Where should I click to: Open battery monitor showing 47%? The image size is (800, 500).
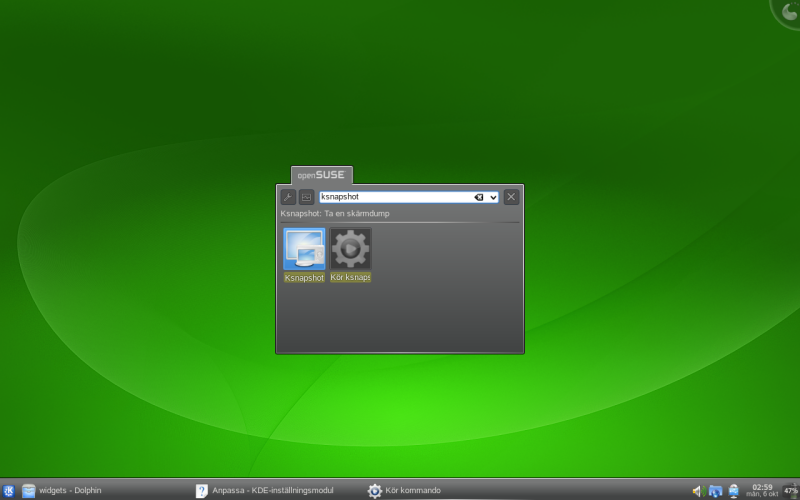pos(790,491)
